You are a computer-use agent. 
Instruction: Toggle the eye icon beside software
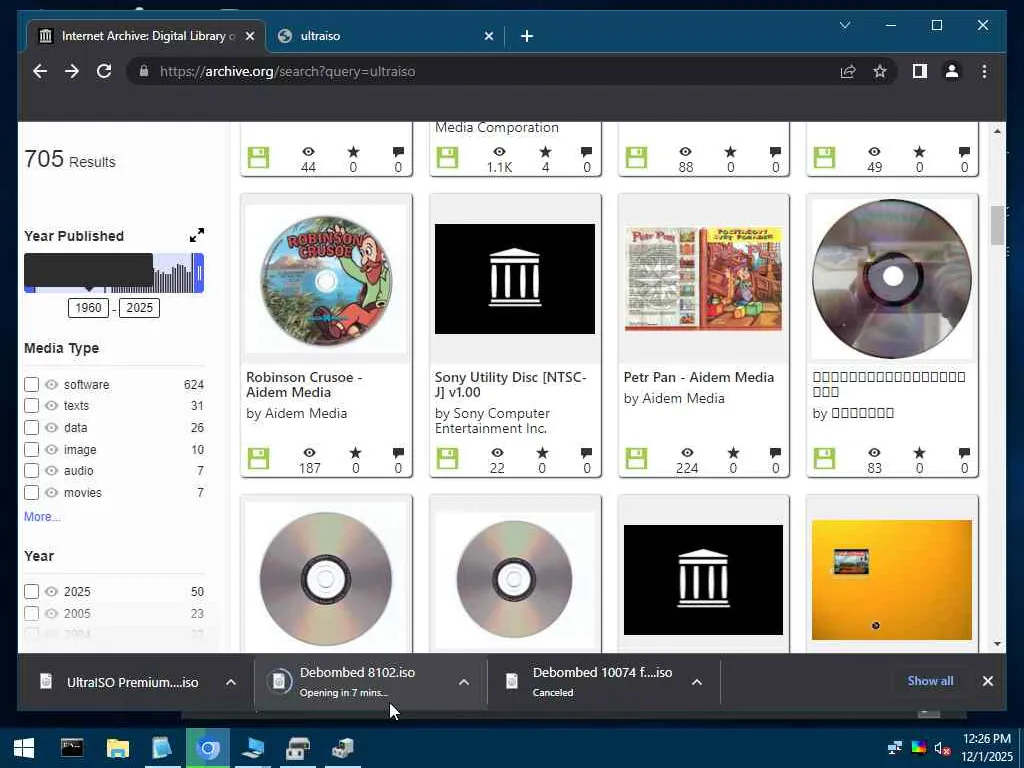(52, 385)
